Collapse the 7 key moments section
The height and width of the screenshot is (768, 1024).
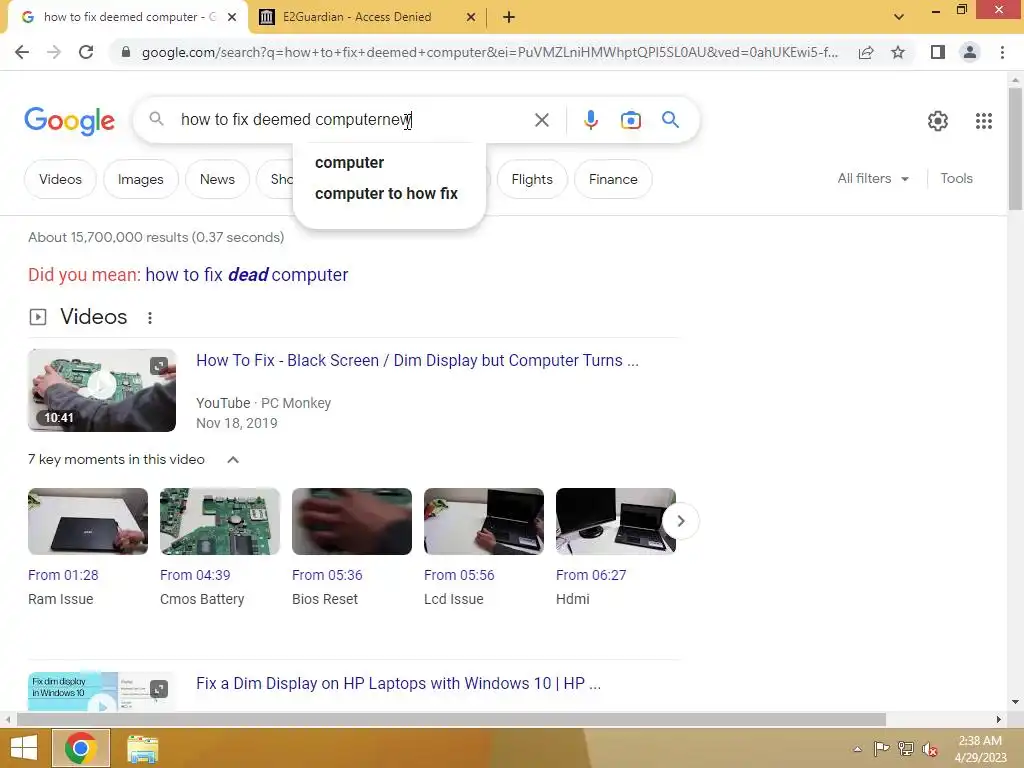pos(232,460)
